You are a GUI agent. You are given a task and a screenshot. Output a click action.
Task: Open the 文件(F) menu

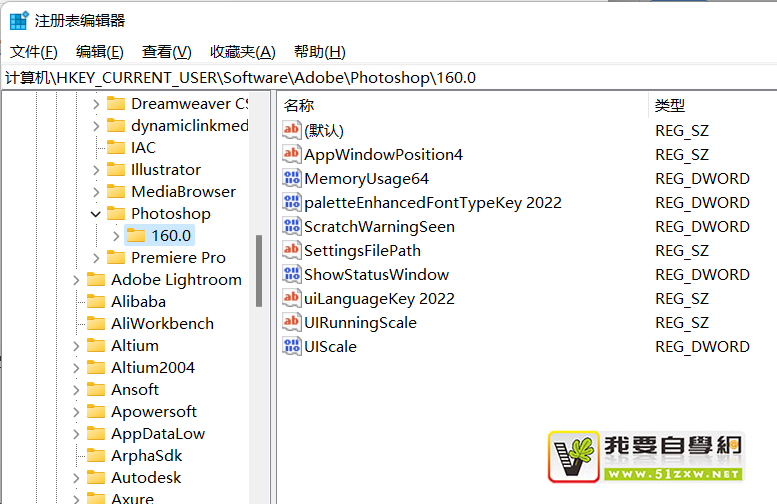(34, 52)
